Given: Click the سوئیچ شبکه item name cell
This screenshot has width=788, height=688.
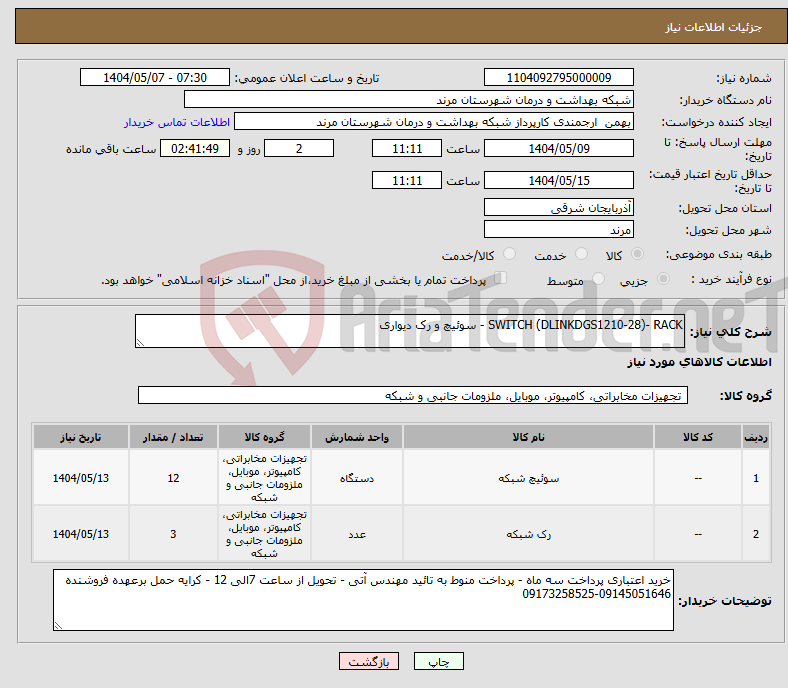Looking at the screenshot, I should [528, 478].
